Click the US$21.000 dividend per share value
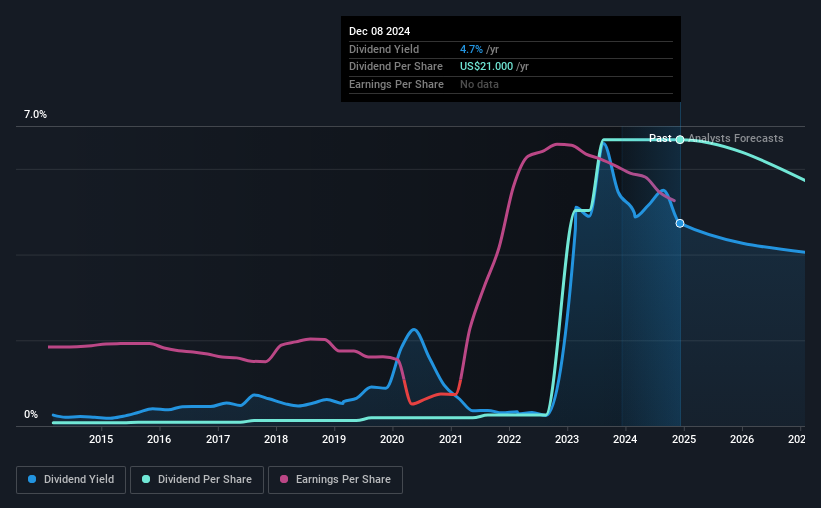Screen dimensions: 821x508 (486, 67)
